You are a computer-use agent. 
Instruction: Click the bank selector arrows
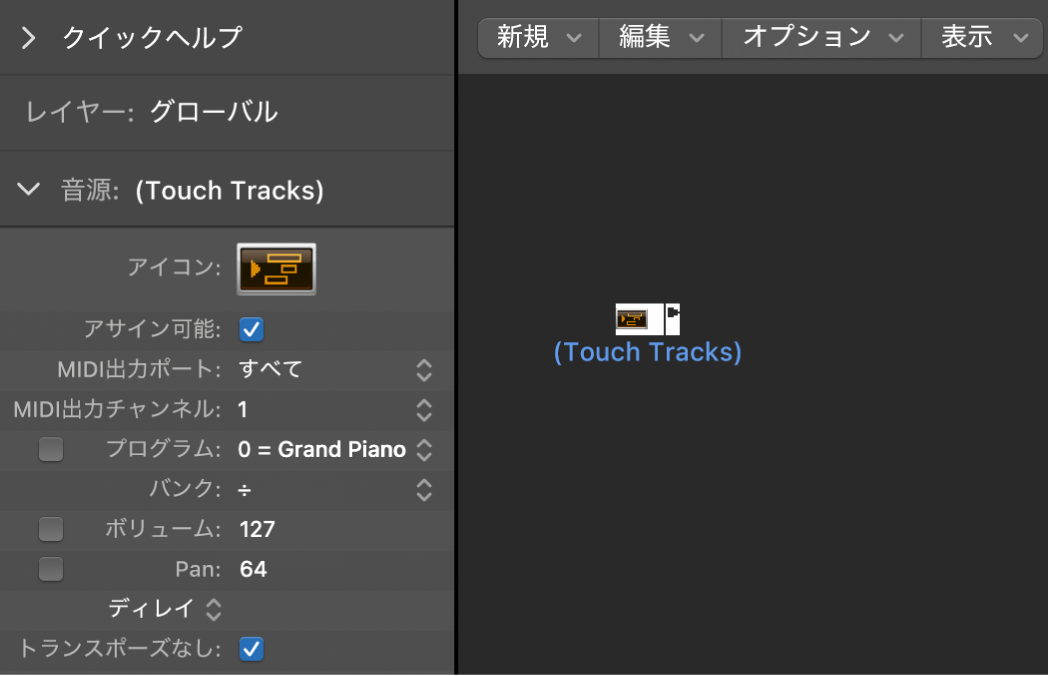tap(423, 490)
